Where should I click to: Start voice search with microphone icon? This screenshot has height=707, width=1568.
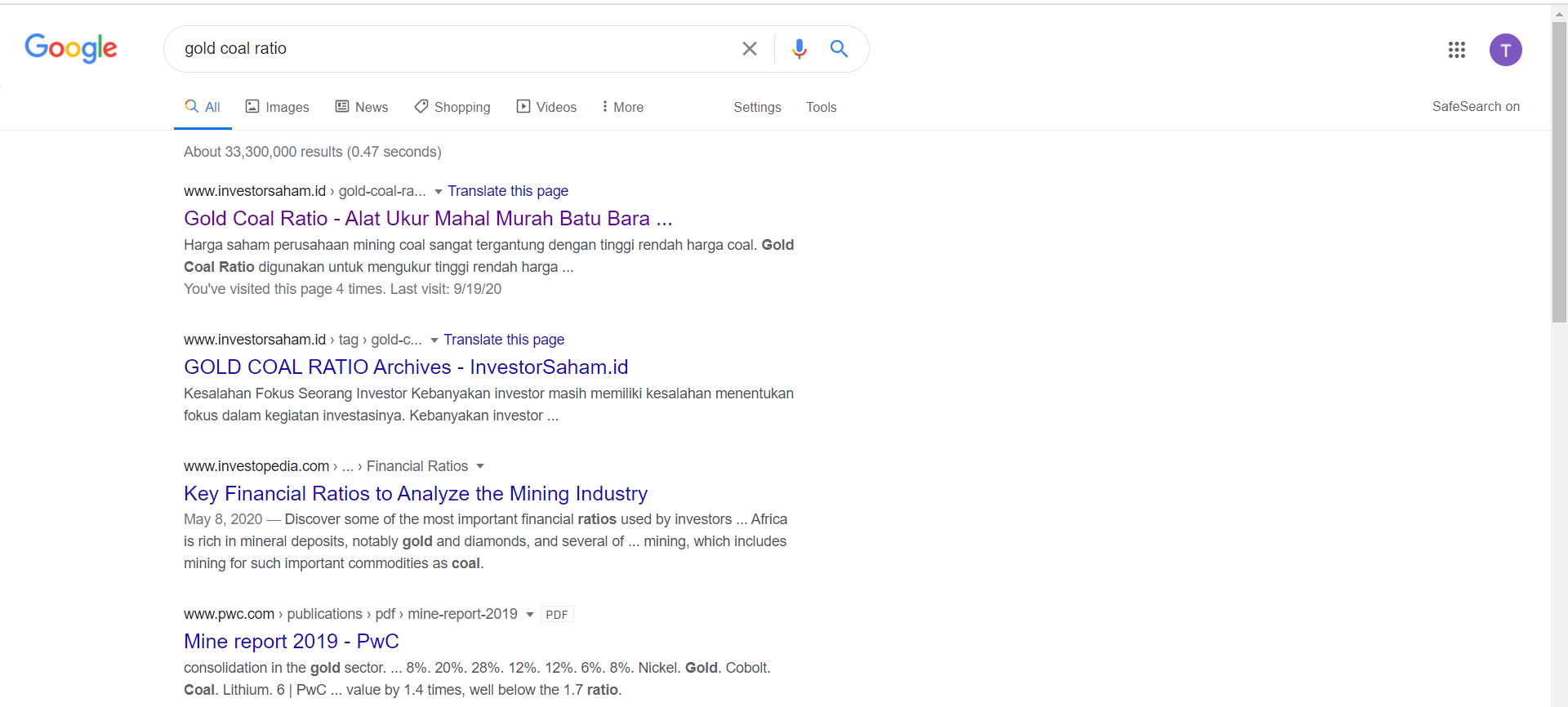(x=799, y=49)
